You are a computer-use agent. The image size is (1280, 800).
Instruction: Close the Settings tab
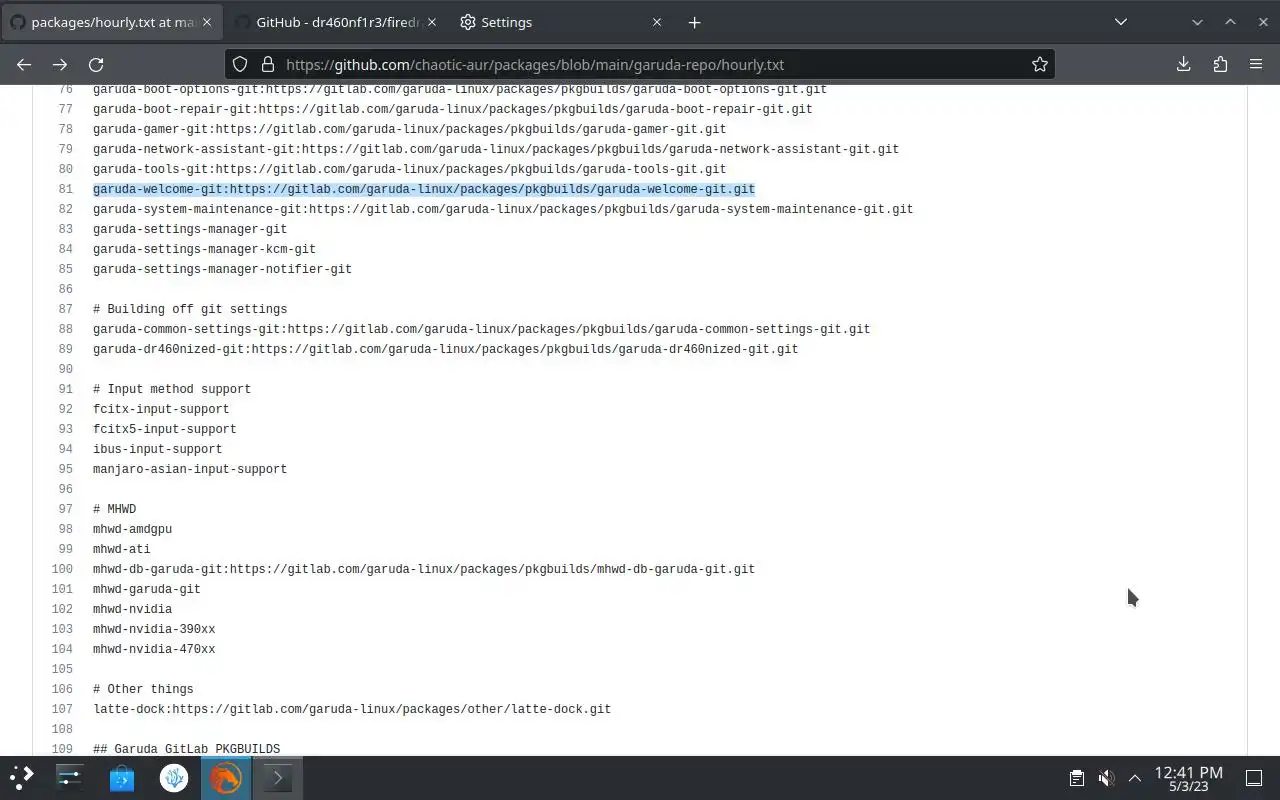point(657,22)
